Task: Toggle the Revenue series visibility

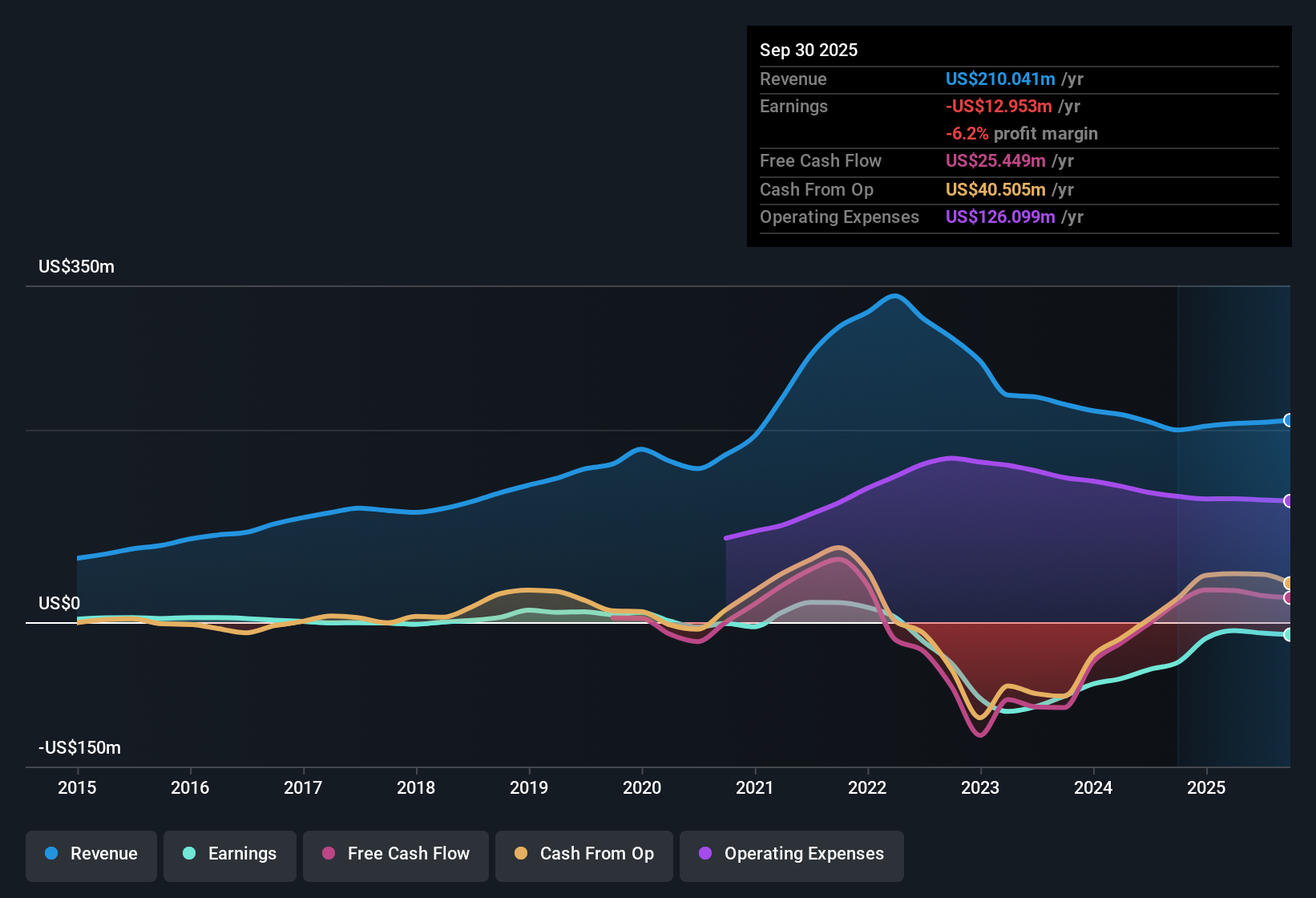Action: pos(91,855)
